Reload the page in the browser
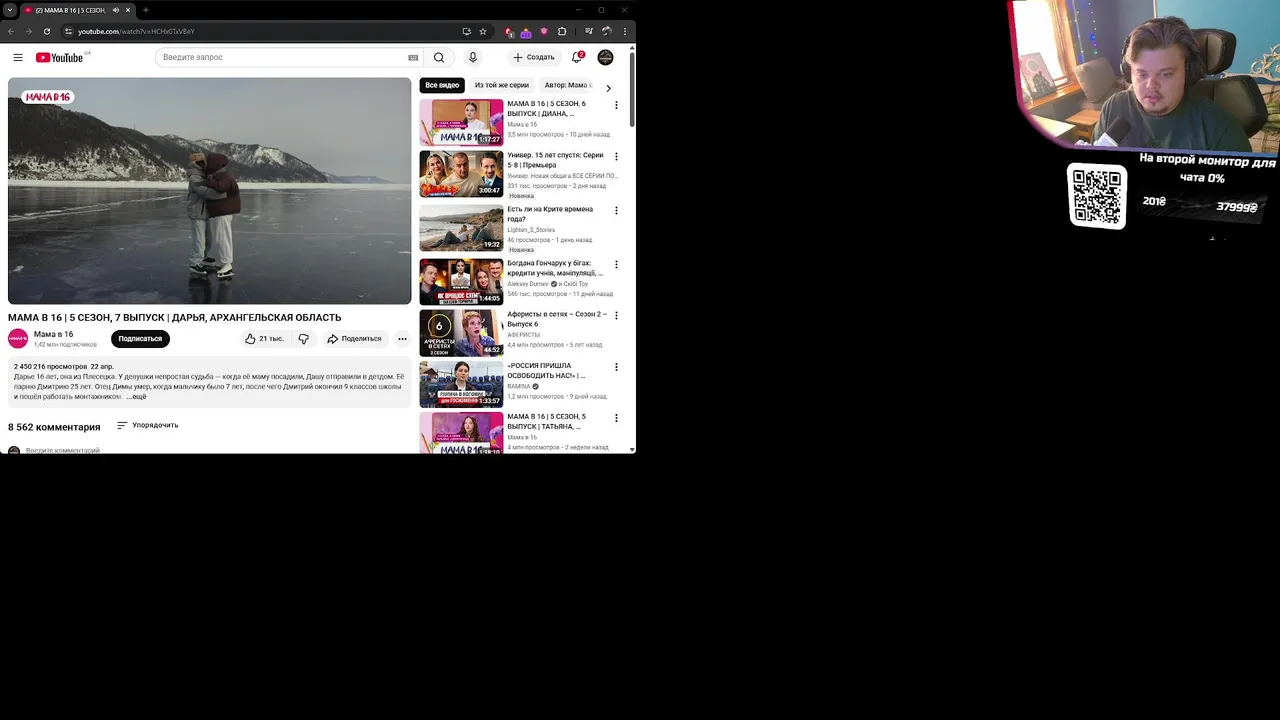This screenshot has width=1280, height=720. 46,31
